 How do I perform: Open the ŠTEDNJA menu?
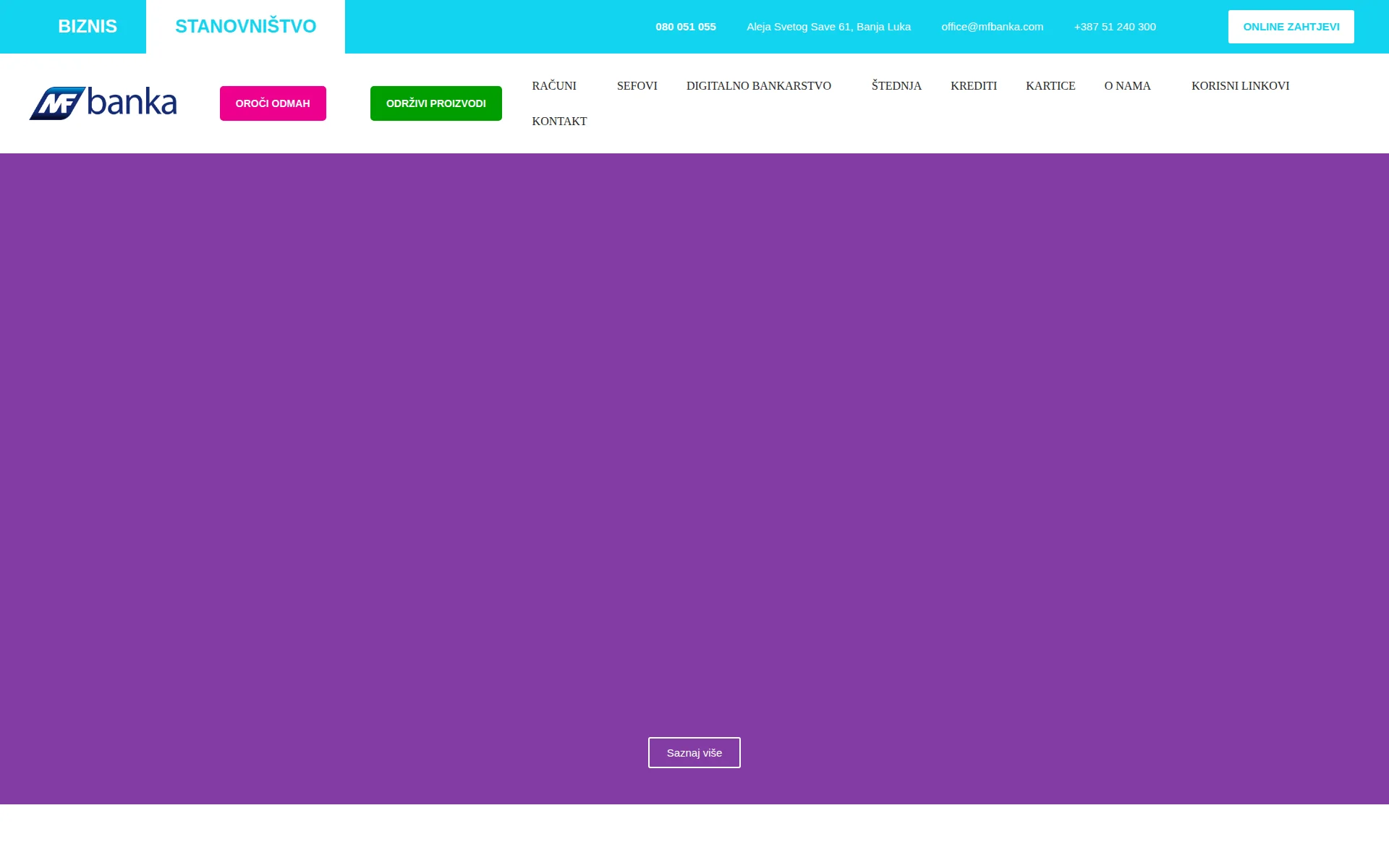coord(896,86)
